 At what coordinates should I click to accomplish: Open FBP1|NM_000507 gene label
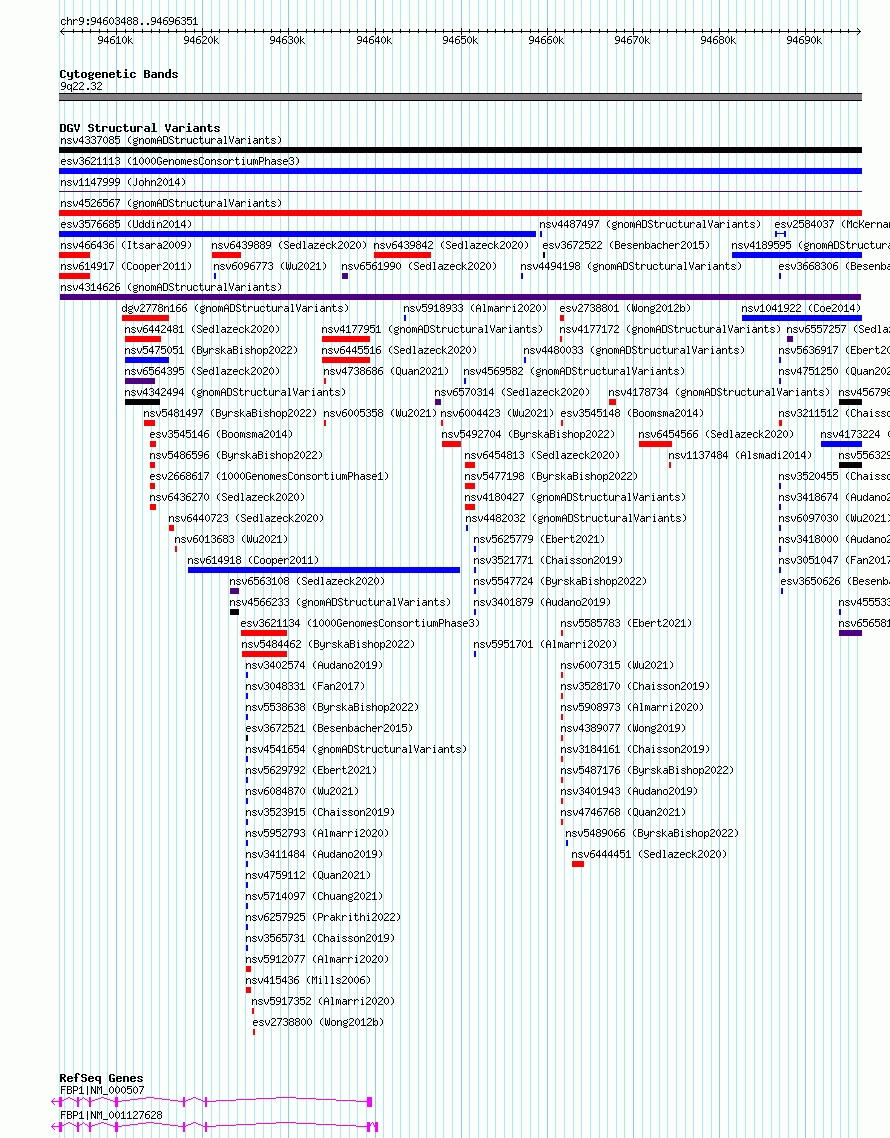[102, 1090]
